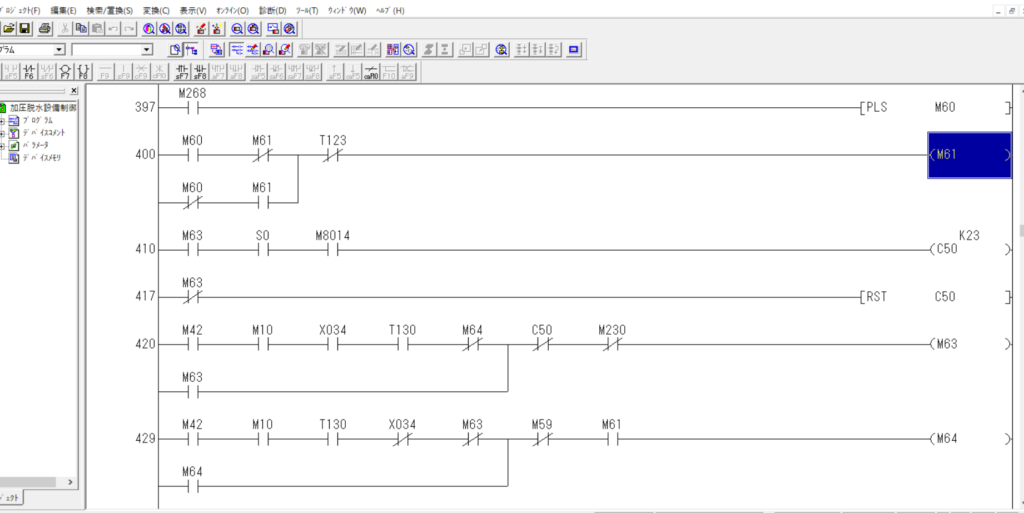Select the M59 contact in rung 429
The image size is (1024, 513).
542,433
